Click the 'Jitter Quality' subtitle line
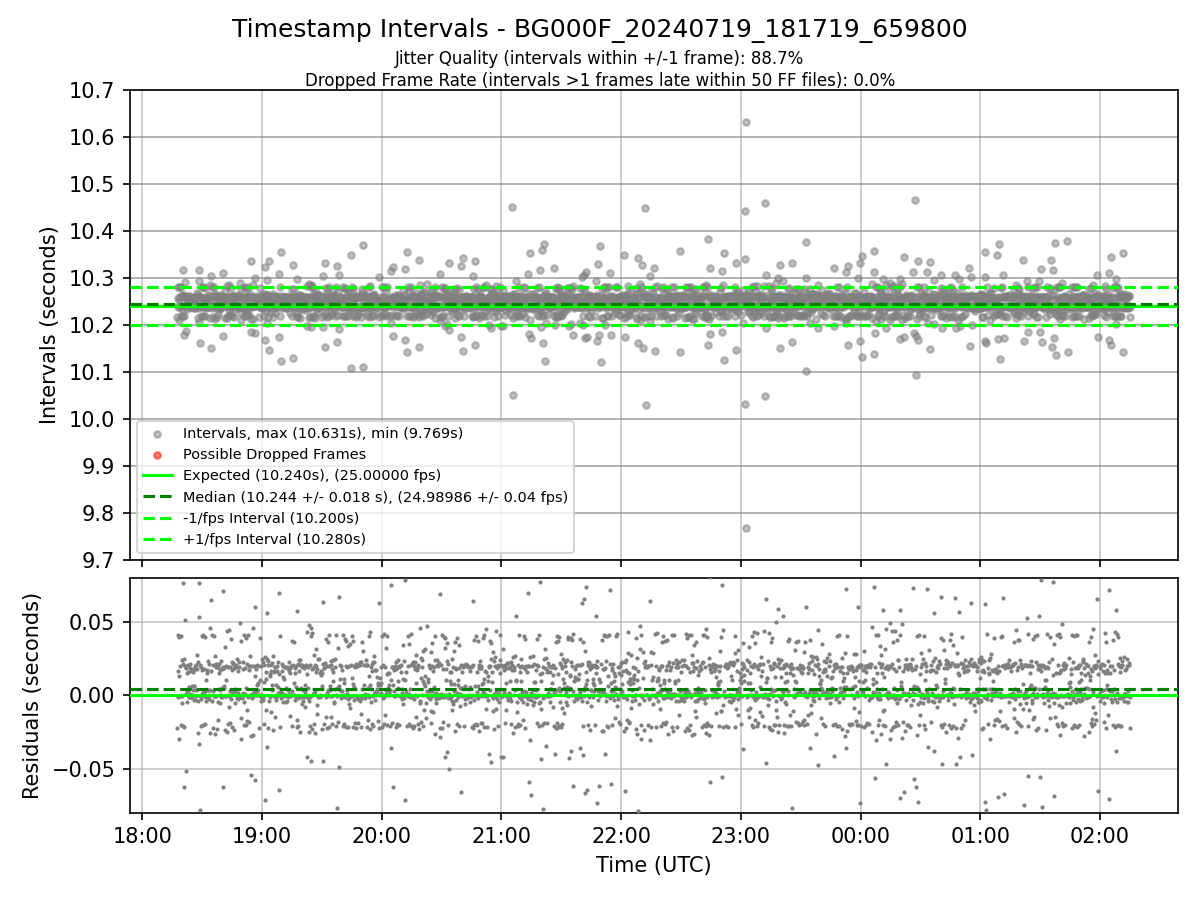This screenshot has width=1200, height=900. click(599, 58)
